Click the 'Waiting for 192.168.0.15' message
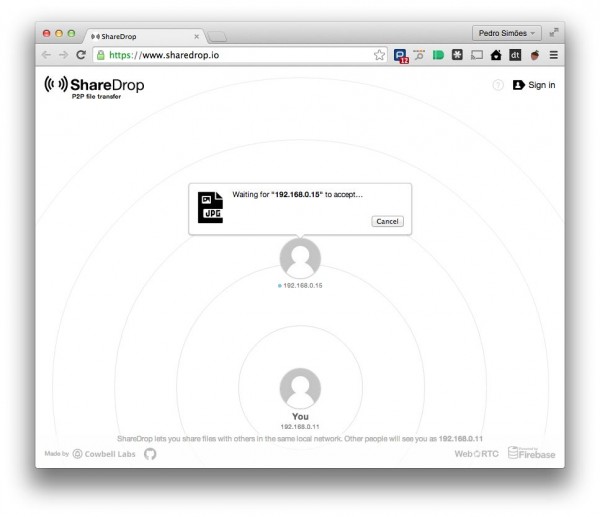The width and height of the screenshot is (600, 517). [297, 194]
